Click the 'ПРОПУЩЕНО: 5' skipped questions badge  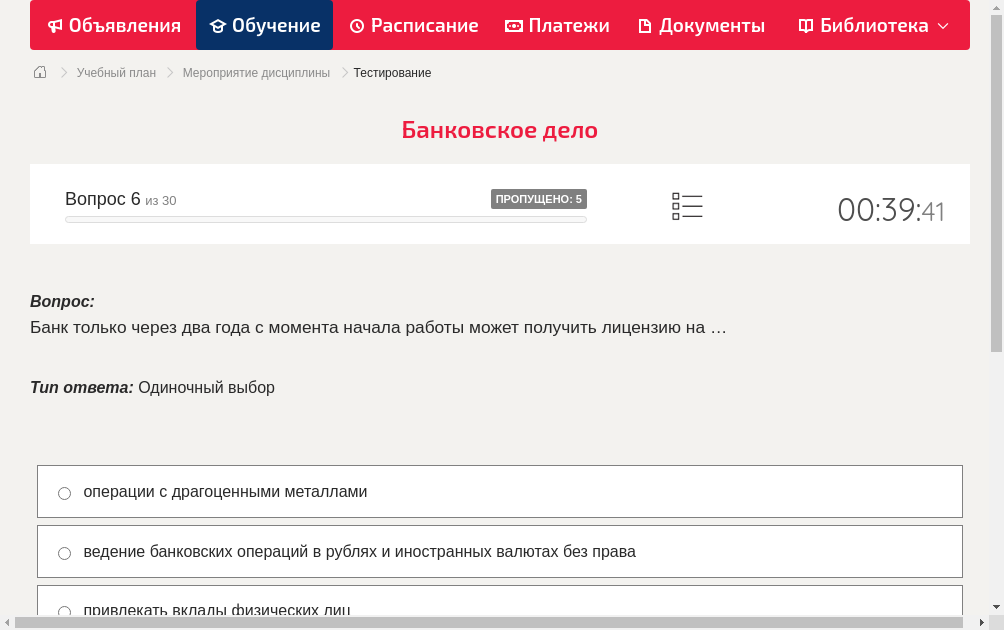tap(539, 199)
